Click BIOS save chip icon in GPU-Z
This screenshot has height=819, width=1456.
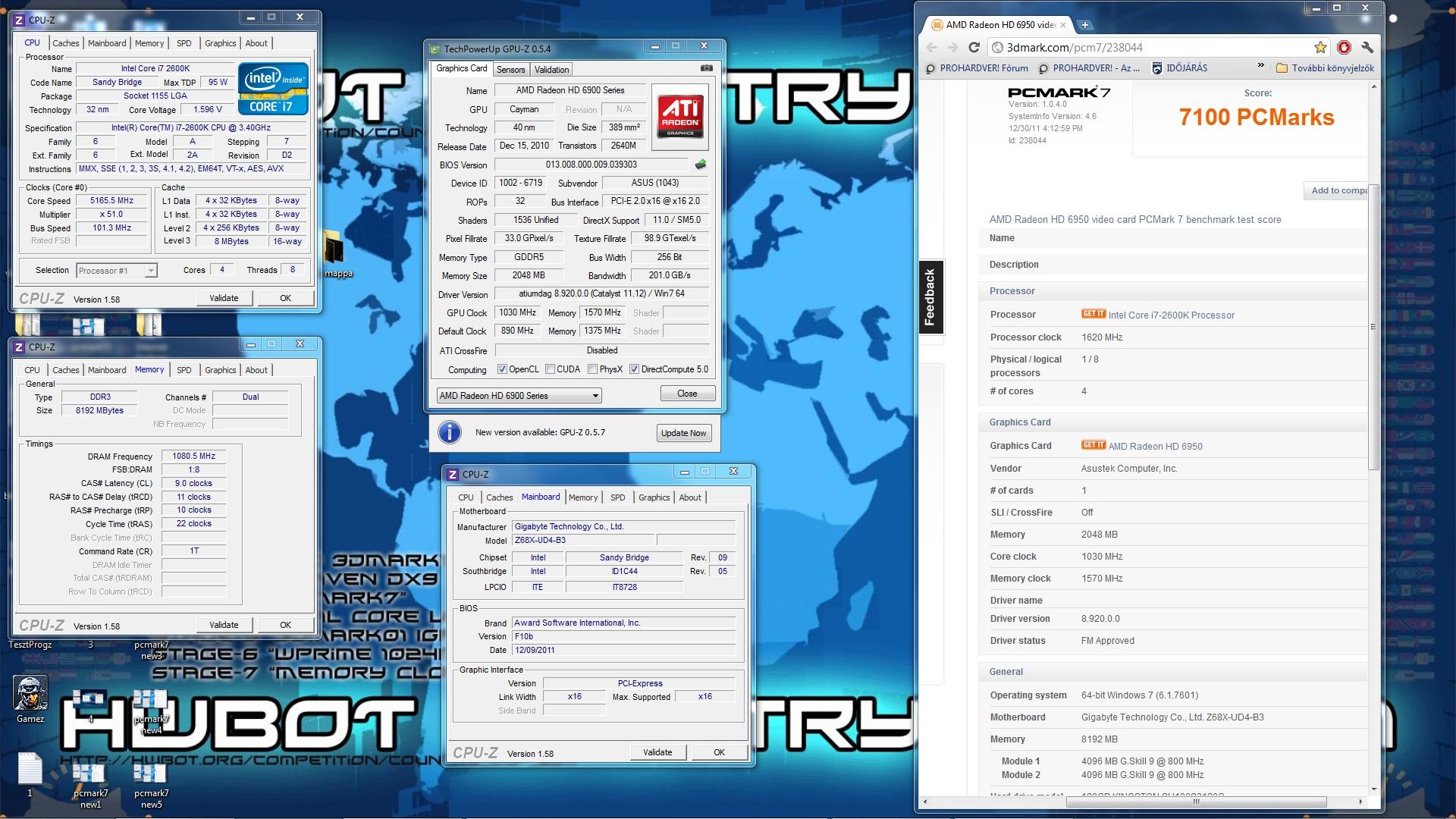click(701, 165)
